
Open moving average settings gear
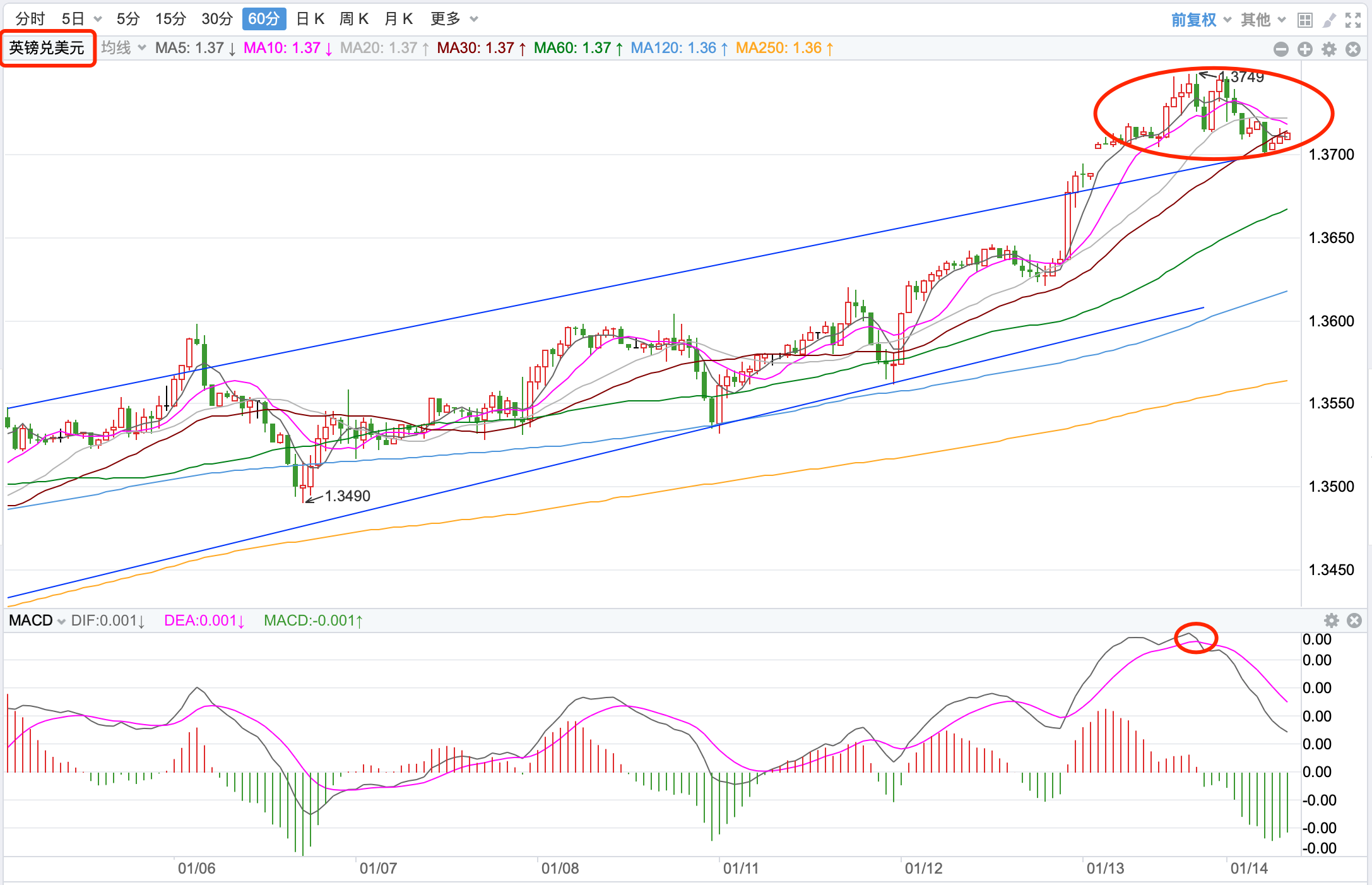tap(1329, 49)
